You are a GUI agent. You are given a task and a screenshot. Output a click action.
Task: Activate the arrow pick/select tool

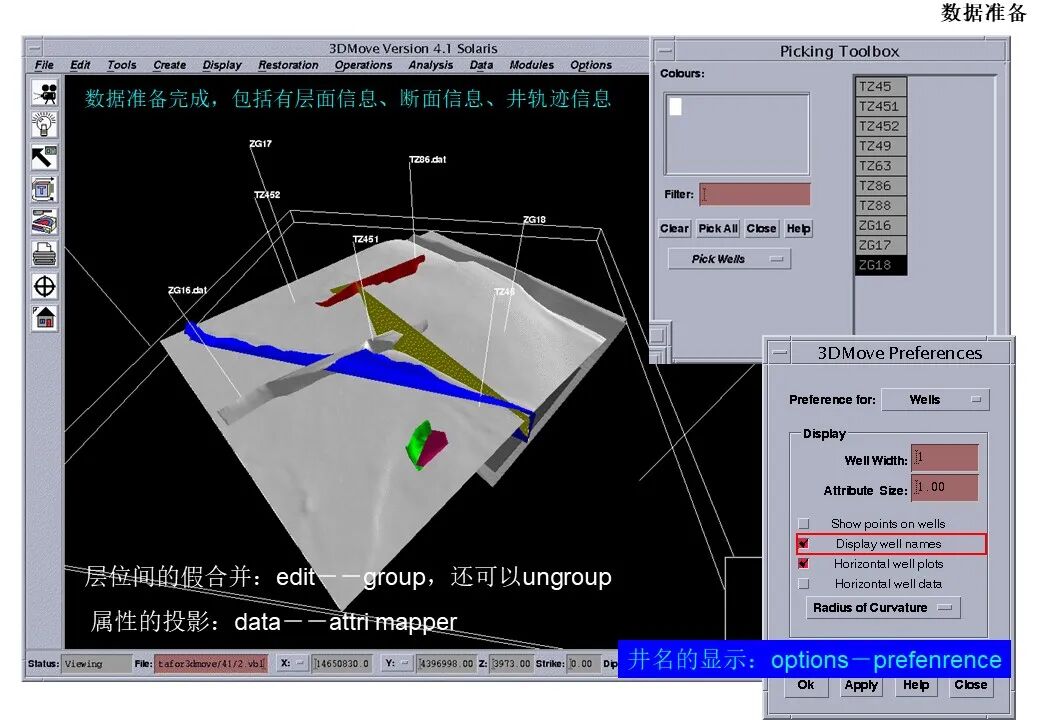44,157
